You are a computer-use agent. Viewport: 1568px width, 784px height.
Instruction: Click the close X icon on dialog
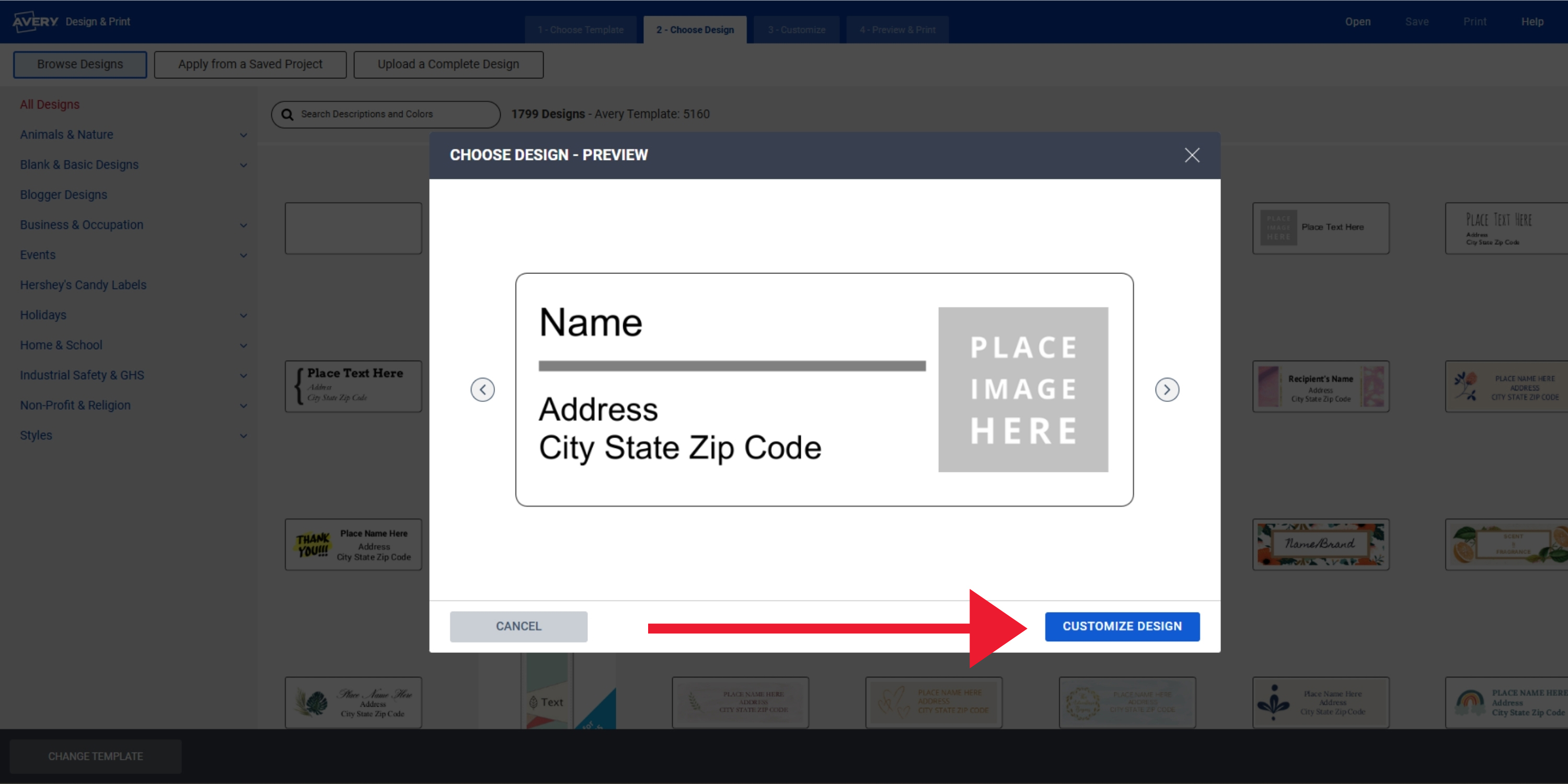(1192, 155)
